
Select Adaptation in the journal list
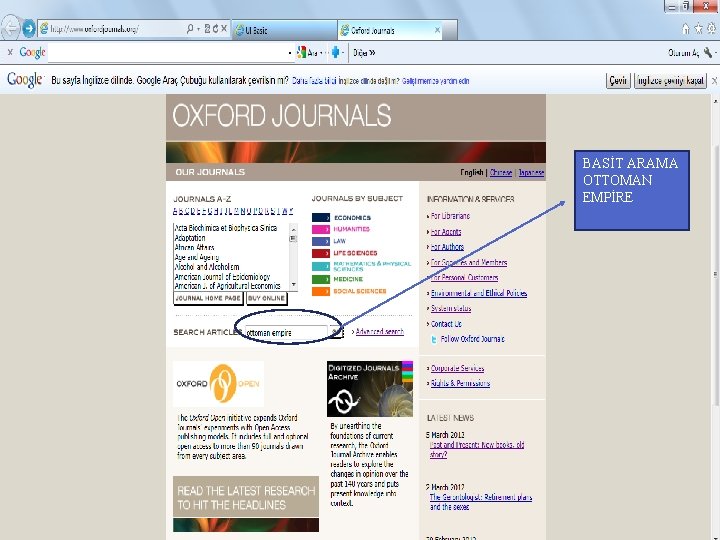point(190,238)
